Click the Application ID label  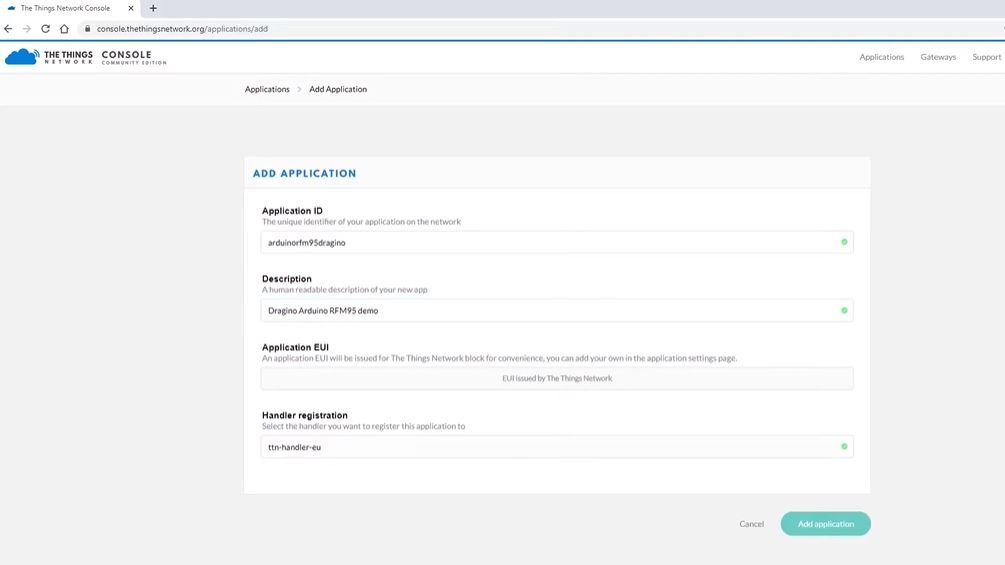tap(292, 211)
